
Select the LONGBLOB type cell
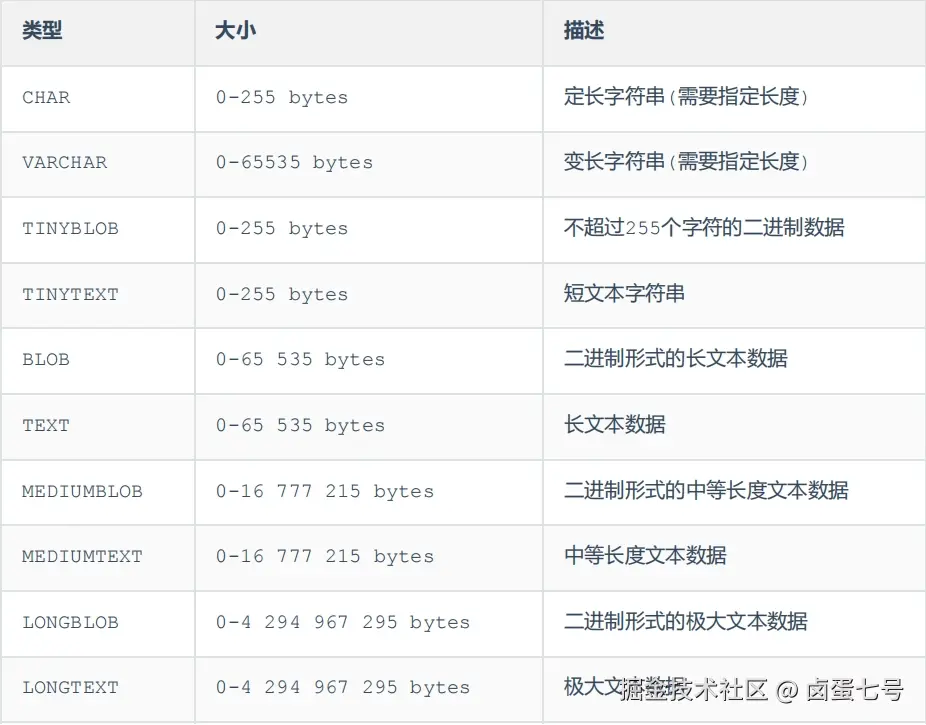[70, 623]
